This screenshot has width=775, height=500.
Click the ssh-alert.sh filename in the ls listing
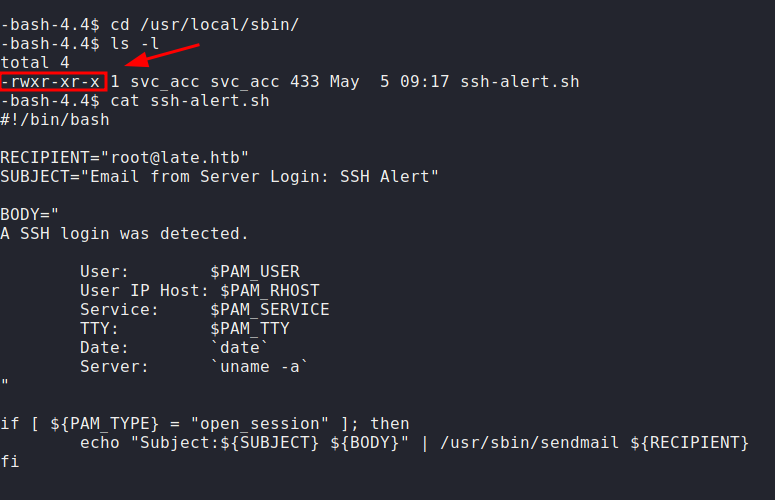519,81
